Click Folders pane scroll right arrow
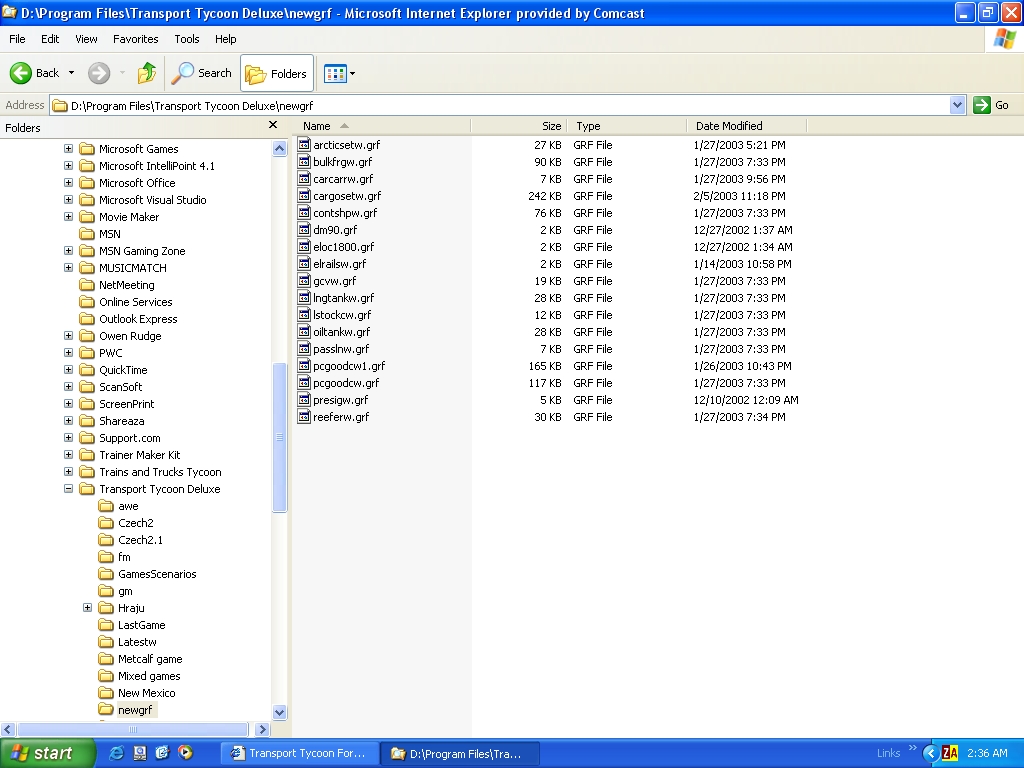1024x768 pixels. [263, 729]
